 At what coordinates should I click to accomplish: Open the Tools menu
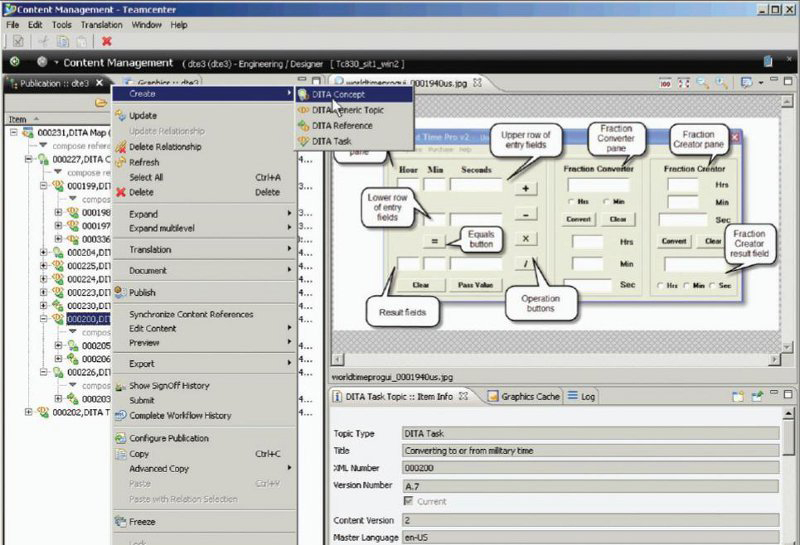click(x=61, y=24)
